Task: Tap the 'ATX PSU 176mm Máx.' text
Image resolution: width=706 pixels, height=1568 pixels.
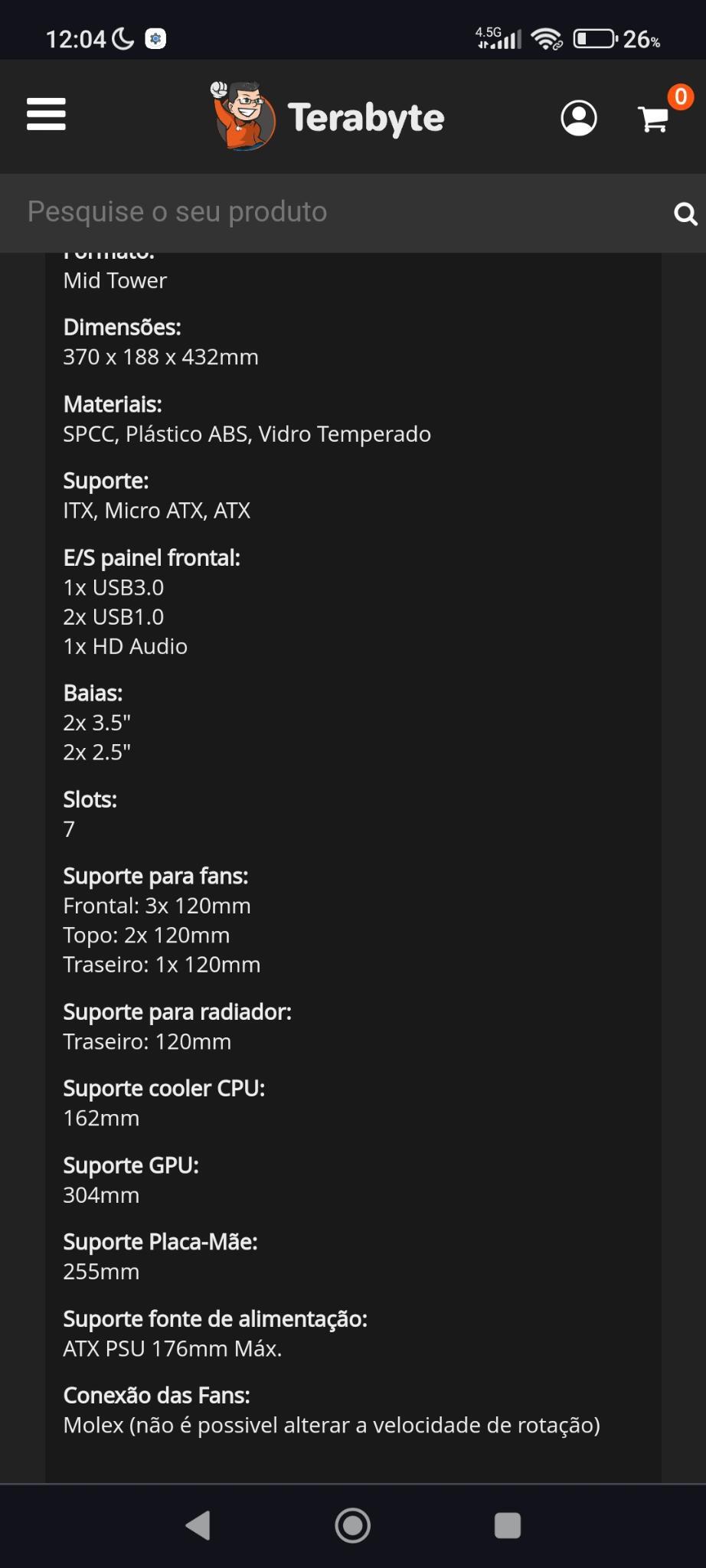Action: pyautogui.click(x=172, y=1348)
